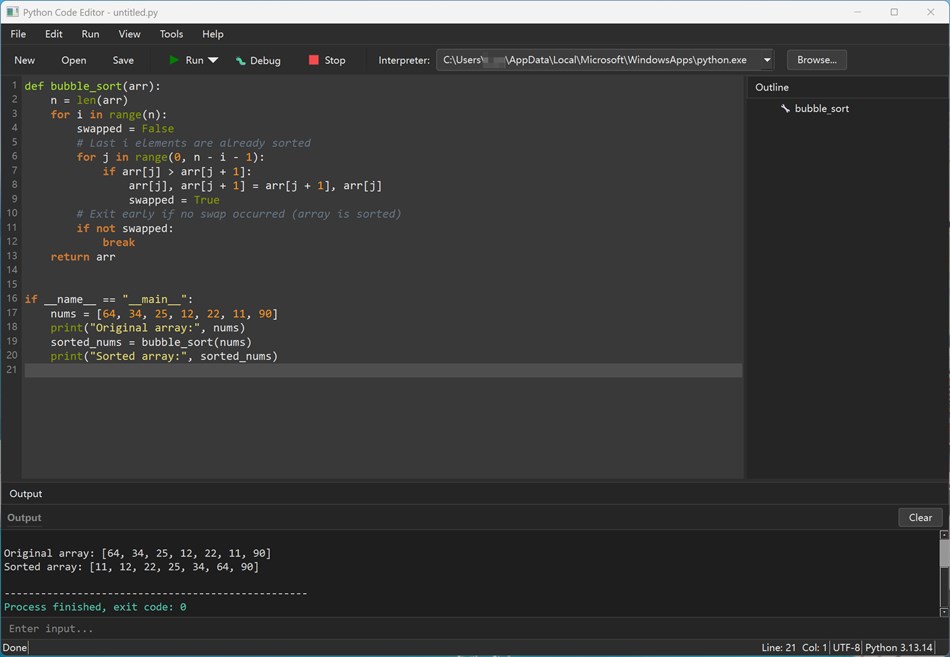The width and height of the screenshot is (950, 657).
Task: Click the empty line 21 in editor
Action: point(383,370)
